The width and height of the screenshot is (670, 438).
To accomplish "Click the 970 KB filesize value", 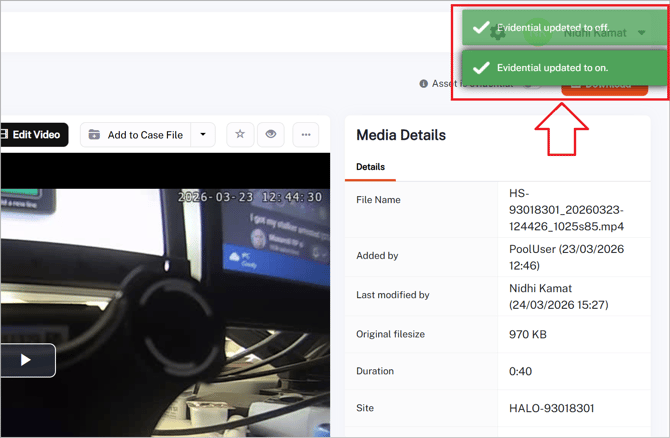I will point(528,334).
